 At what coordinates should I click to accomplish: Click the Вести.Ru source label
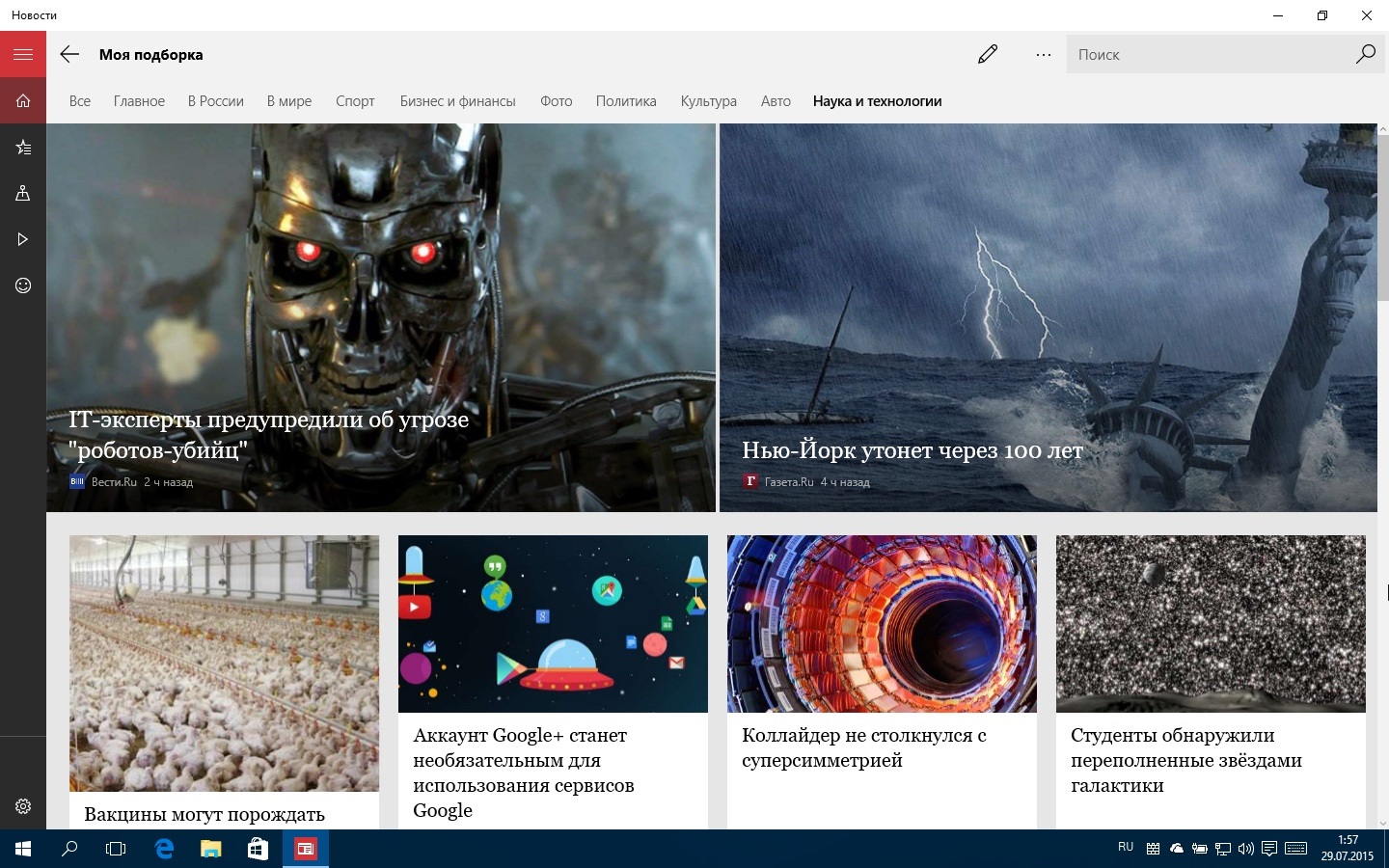point(114,482)
